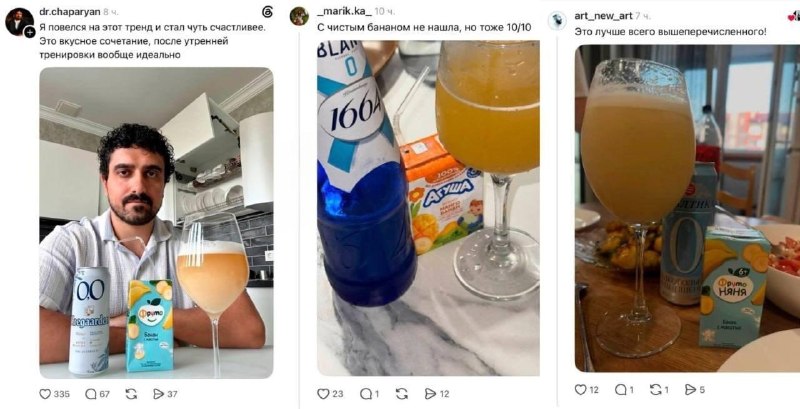Open art_new_art username link
This screenshot has width=800, height=409.
(604, 16)
